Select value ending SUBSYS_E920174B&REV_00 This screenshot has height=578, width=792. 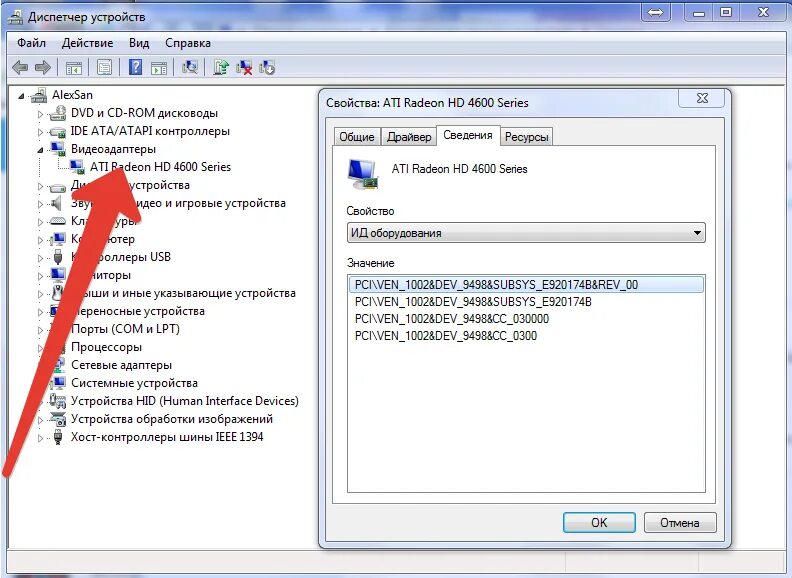(x=526, y=284)
